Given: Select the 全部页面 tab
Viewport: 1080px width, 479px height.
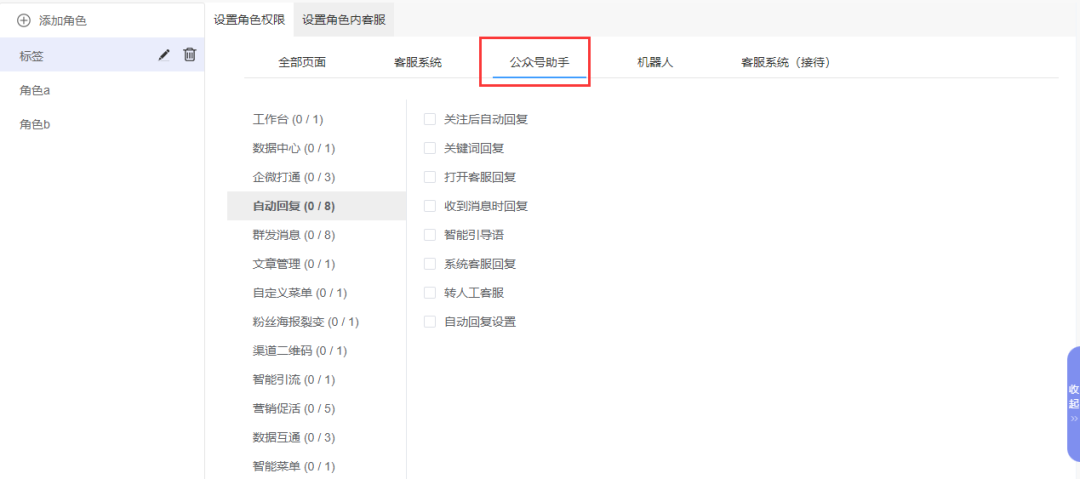Looking at the screenshot, I should pyautogui.click(x=302, y=63).
